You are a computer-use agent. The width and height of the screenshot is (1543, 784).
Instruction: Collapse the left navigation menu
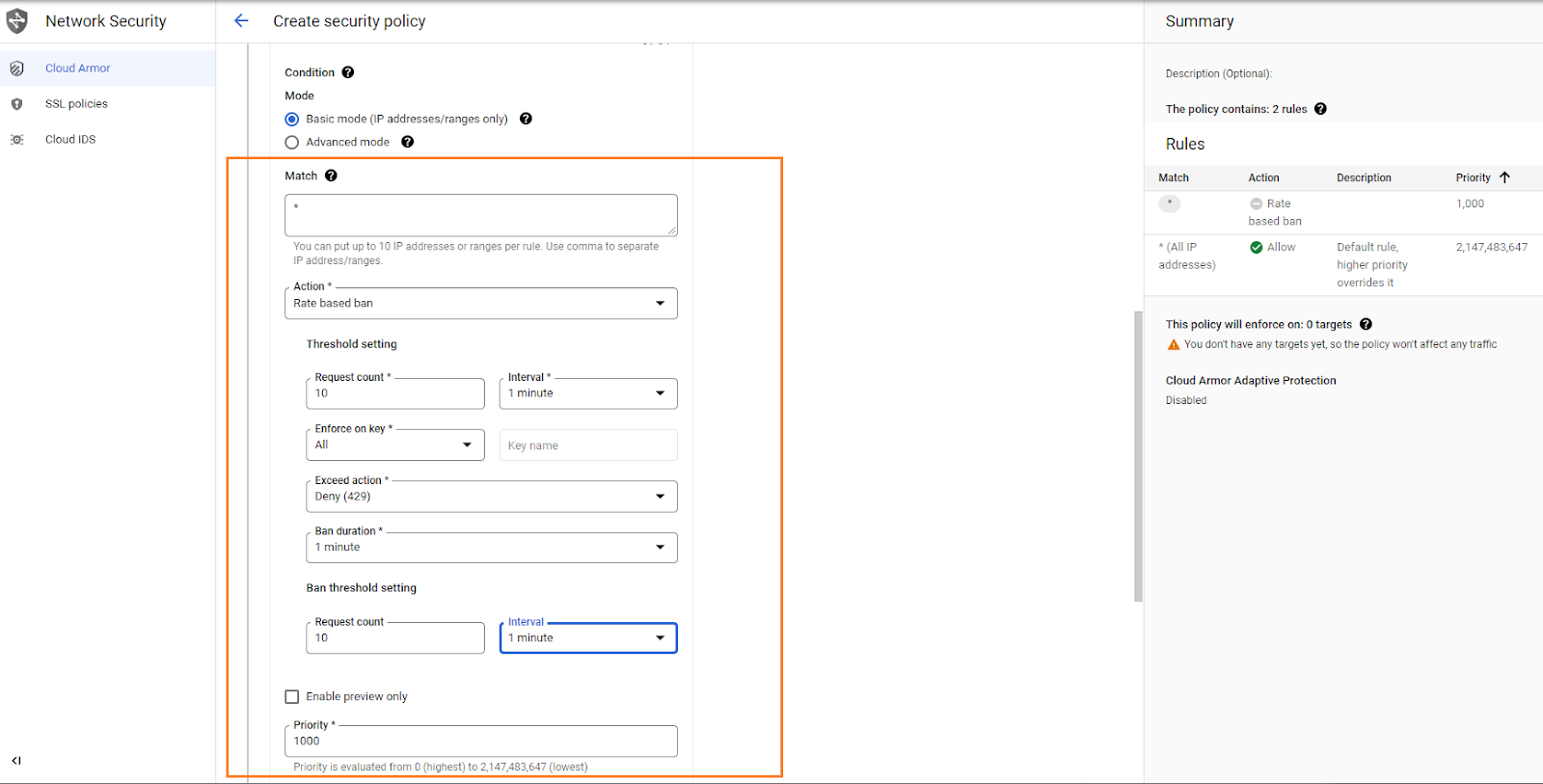(16, 761)
